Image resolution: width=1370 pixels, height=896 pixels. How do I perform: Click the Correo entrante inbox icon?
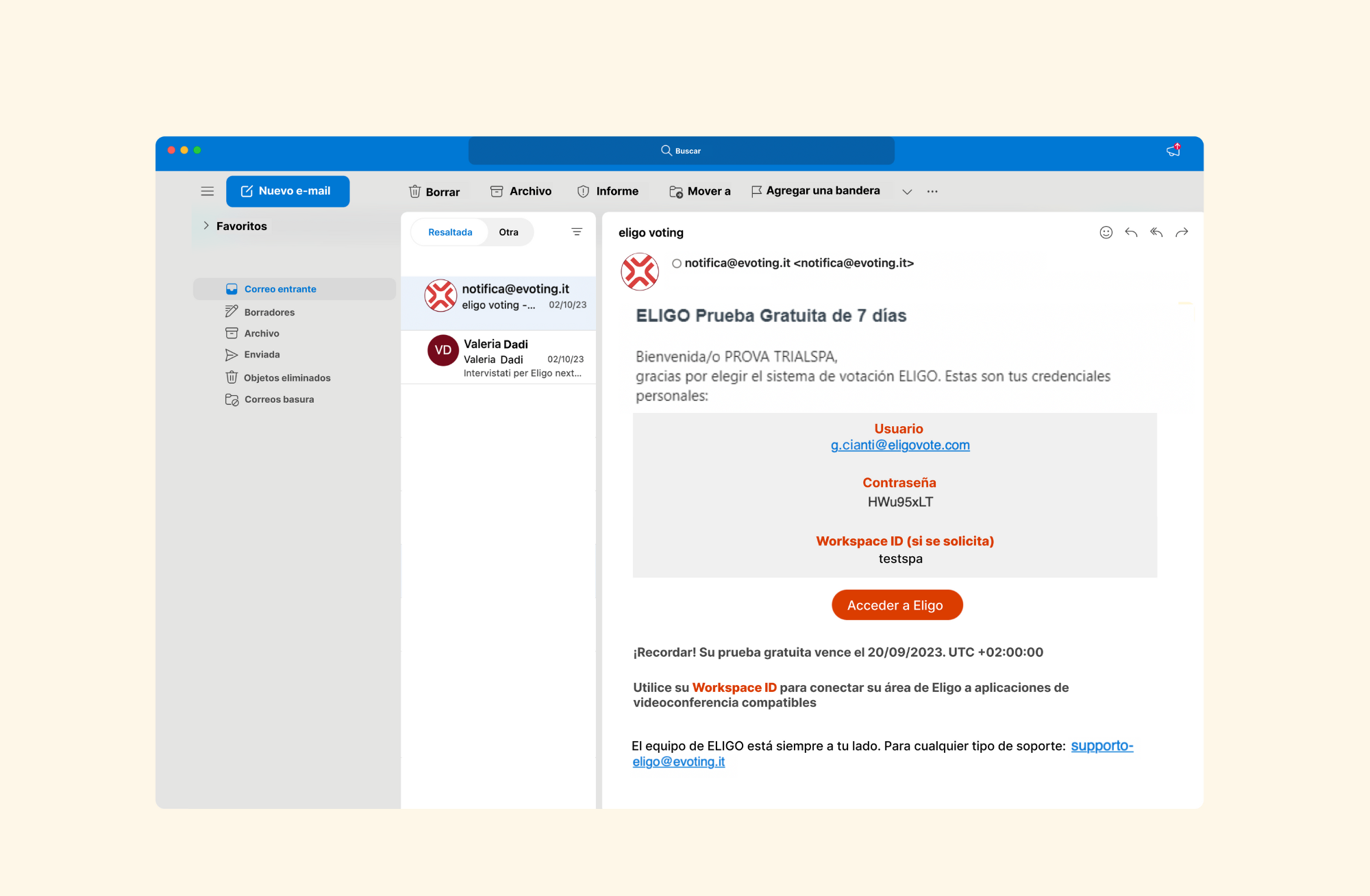click(x=232, y=289)
